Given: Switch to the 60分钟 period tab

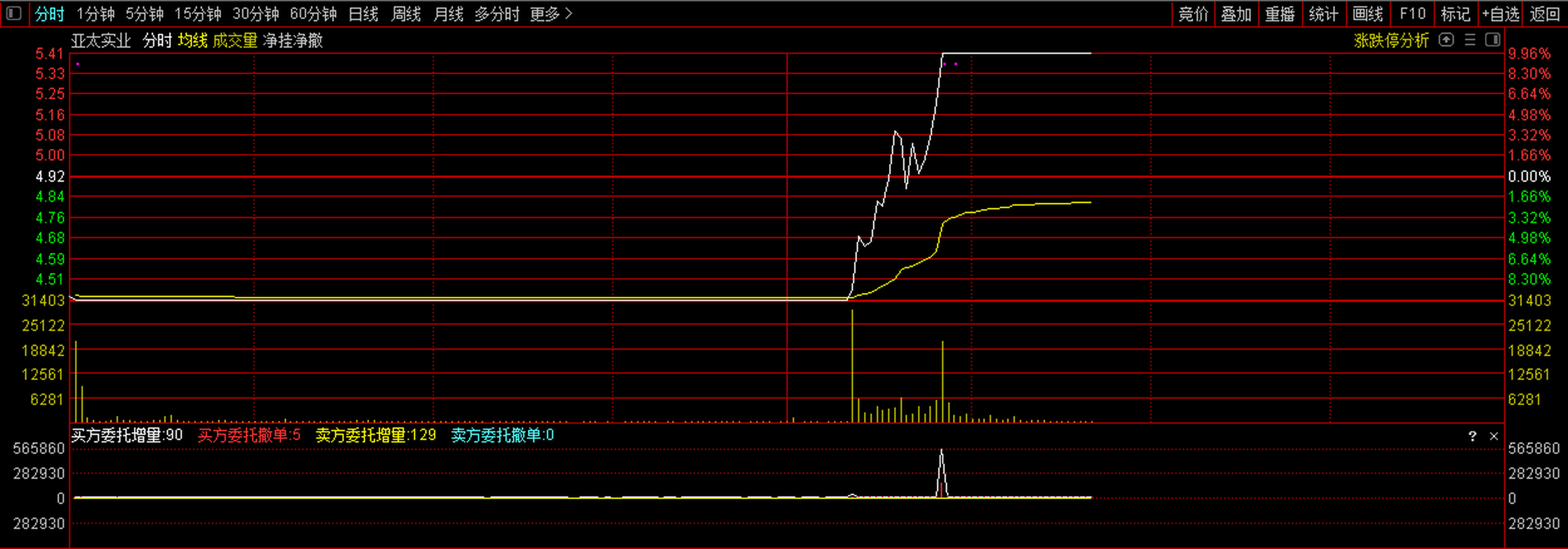Looking at the screenshot, I should click(313, 14).
